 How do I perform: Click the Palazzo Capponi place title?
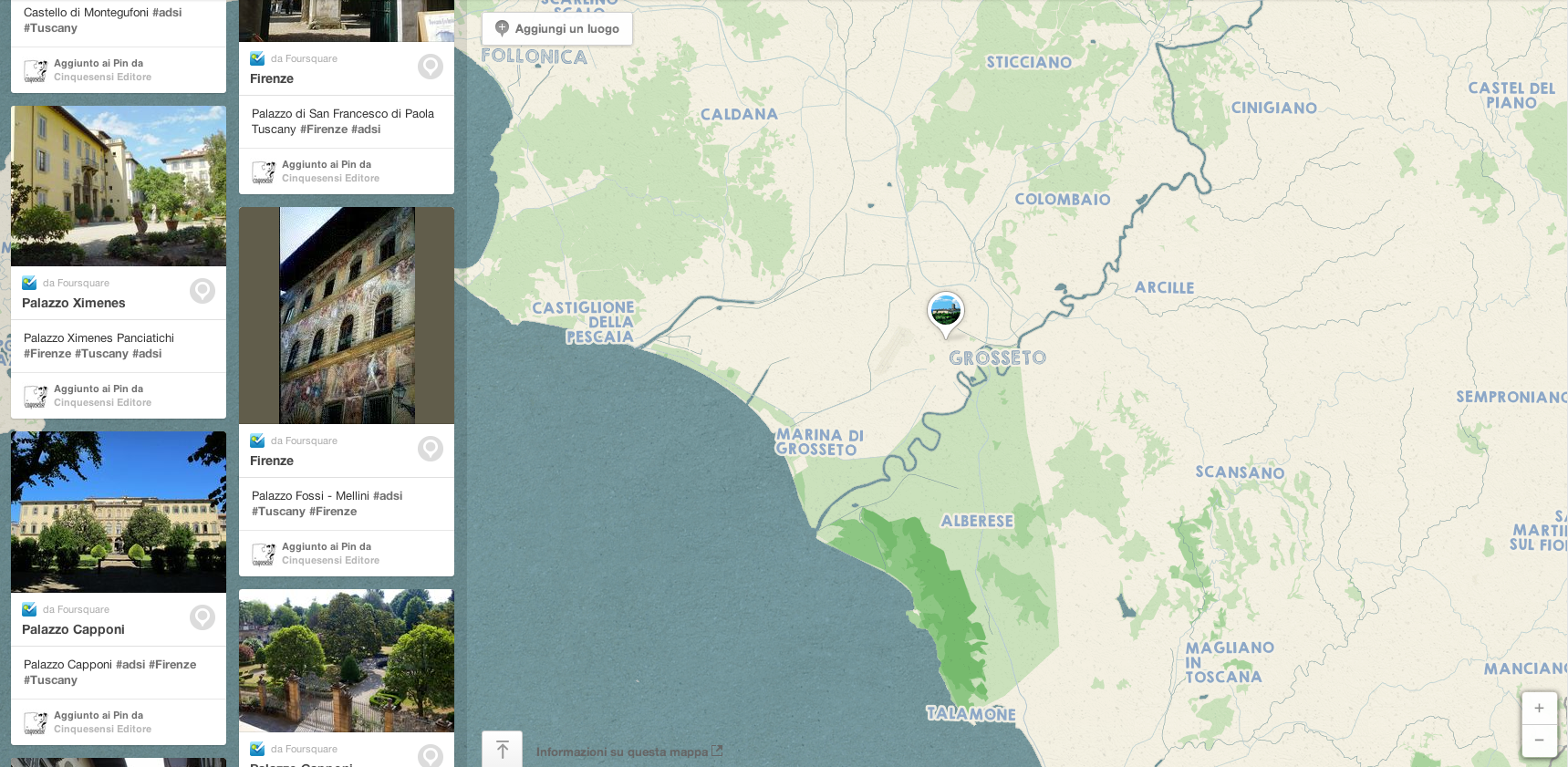[x=73, y=629]
